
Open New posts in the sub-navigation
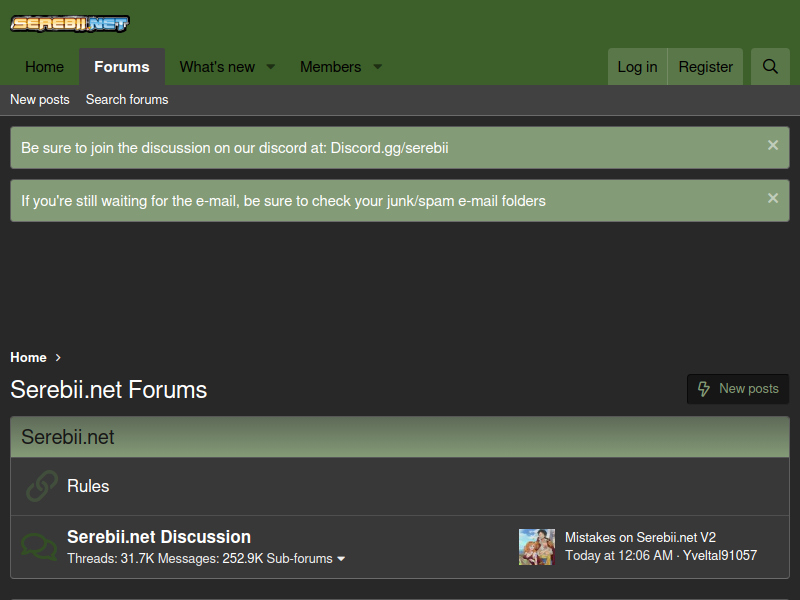[40, 99]
